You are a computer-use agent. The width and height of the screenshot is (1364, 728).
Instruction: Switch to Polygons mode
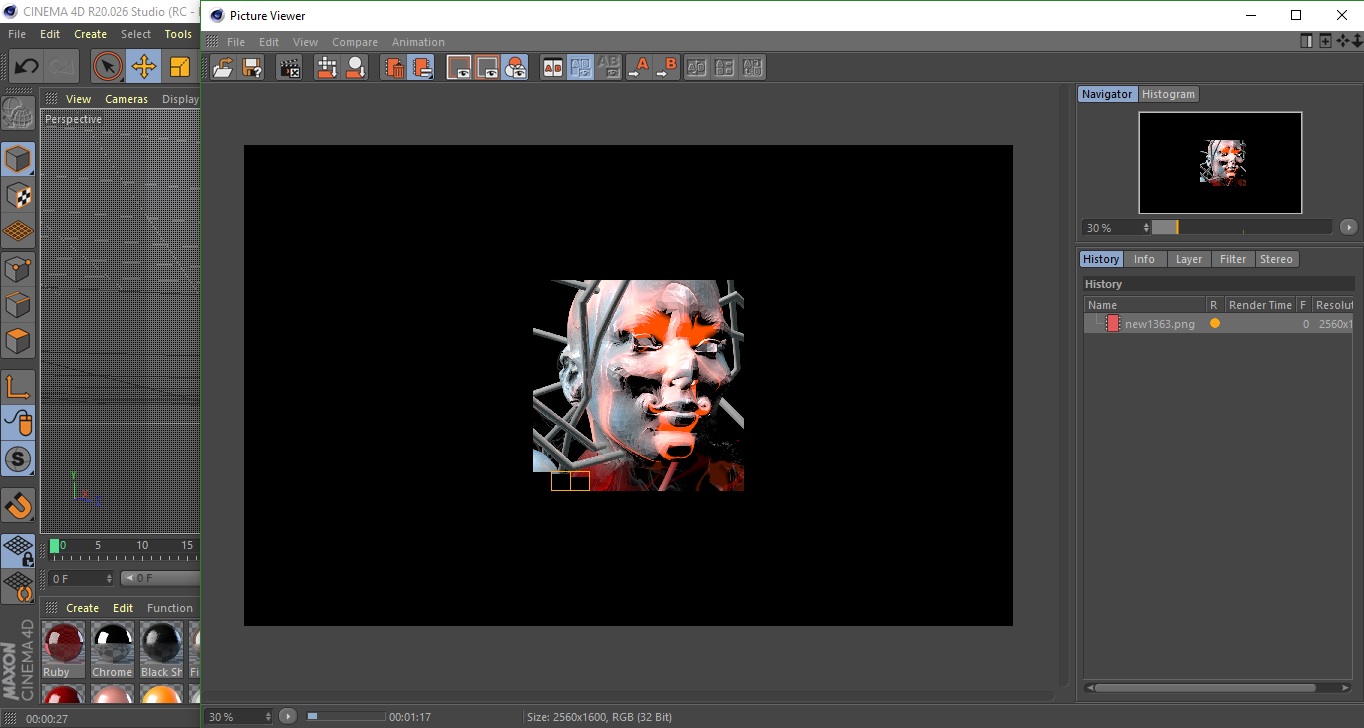(18, 341)
